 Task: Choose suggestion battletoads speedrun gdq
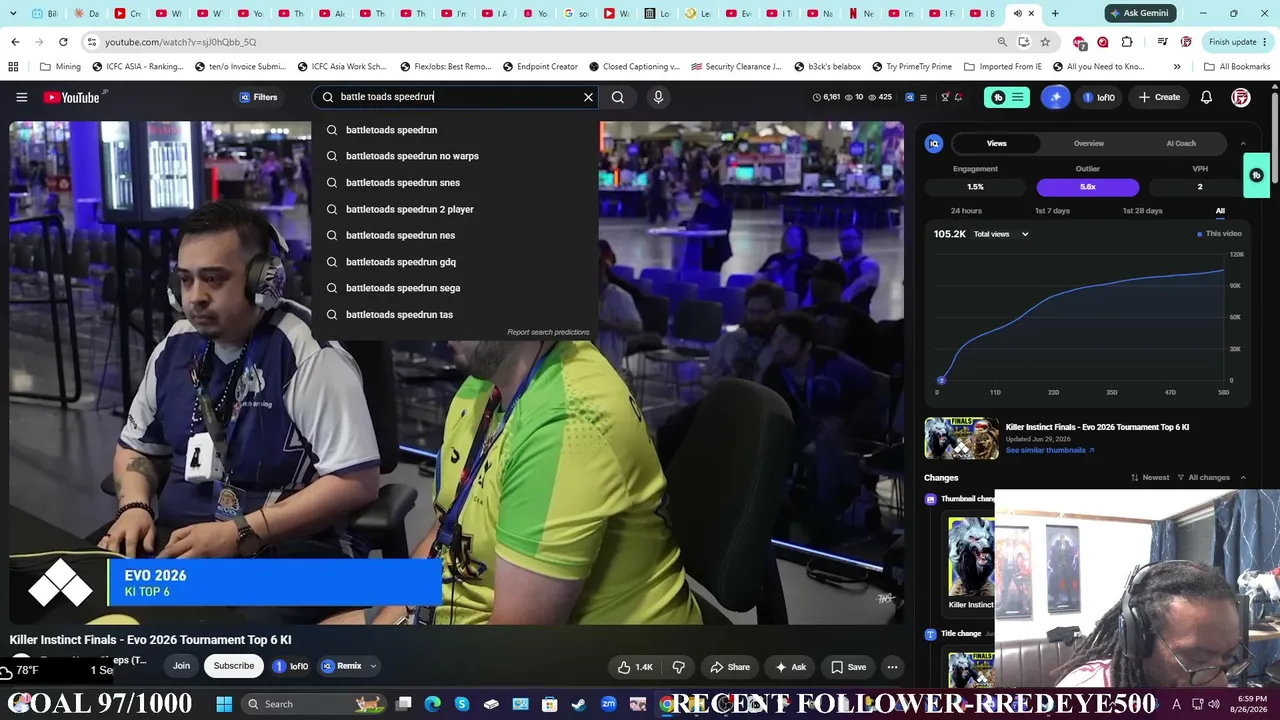[x=455, y=262]
